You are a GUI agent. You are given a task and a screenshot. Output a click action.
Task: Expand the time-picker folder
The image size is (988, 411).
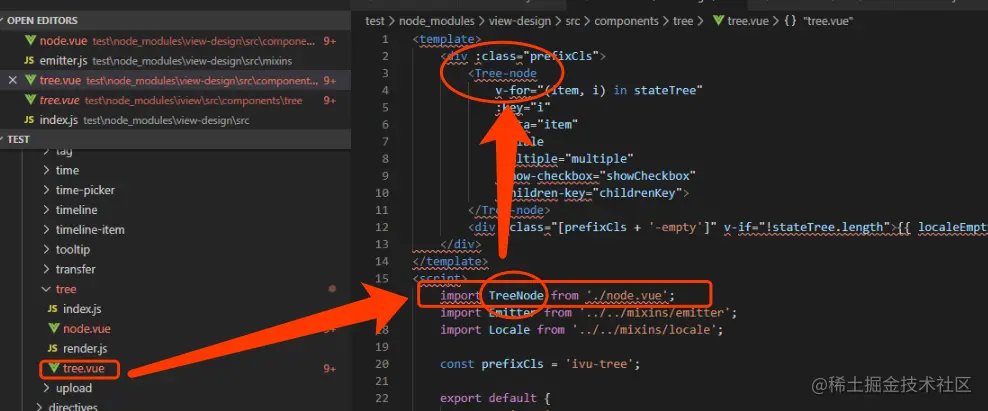[x=47, y=190]
